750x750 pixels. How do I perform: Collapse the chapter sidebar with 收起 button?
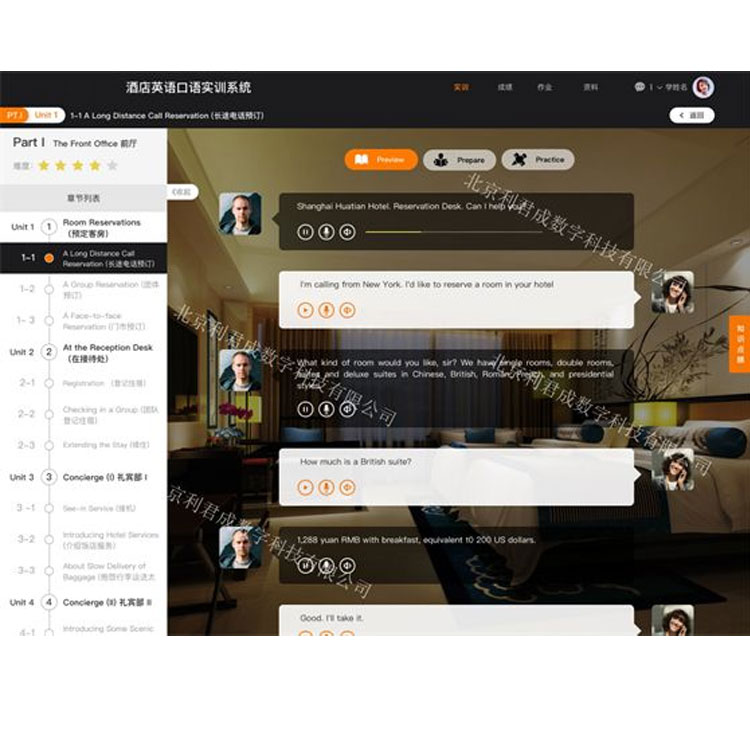click(x=181, y=191)
